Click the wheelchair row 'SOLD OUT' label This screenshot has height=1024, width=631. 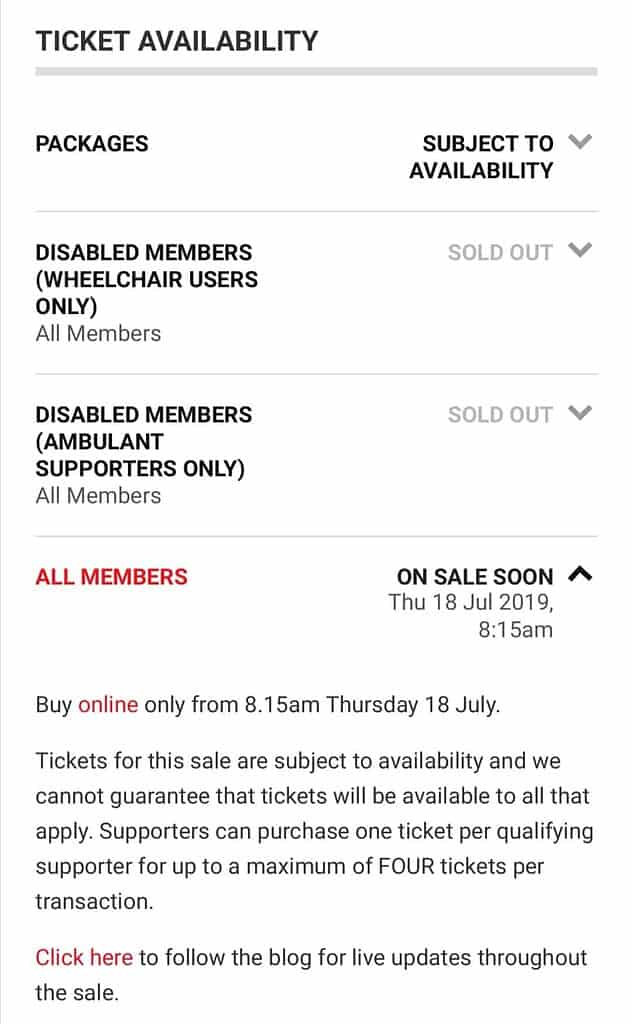(500, 253)
